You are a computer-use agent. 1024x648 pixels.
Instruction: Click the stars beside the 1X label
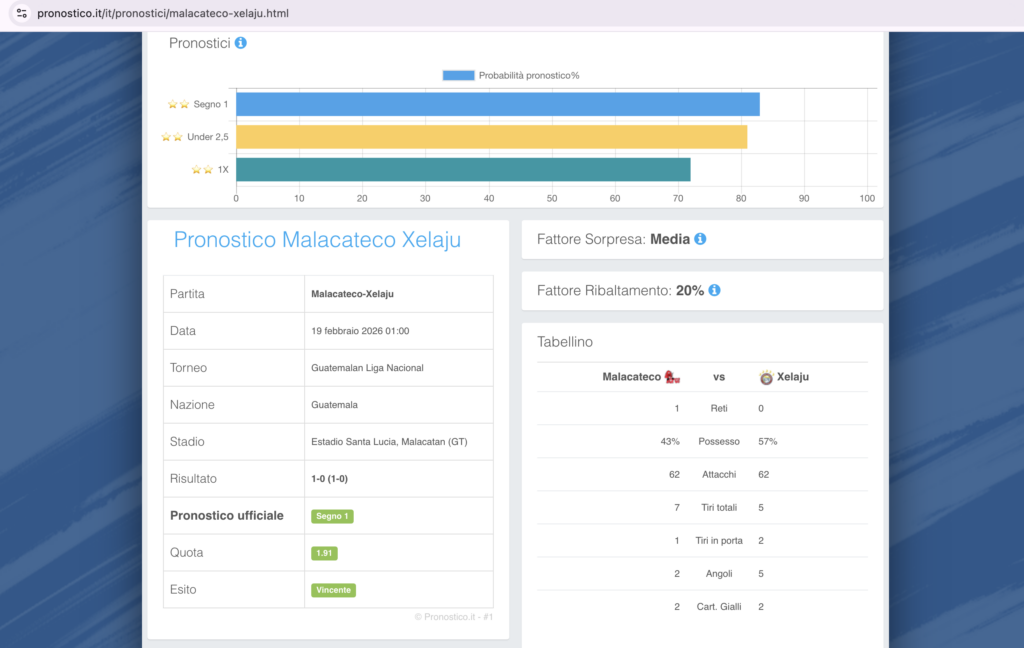pyautogui.click(x=203, y=170)
